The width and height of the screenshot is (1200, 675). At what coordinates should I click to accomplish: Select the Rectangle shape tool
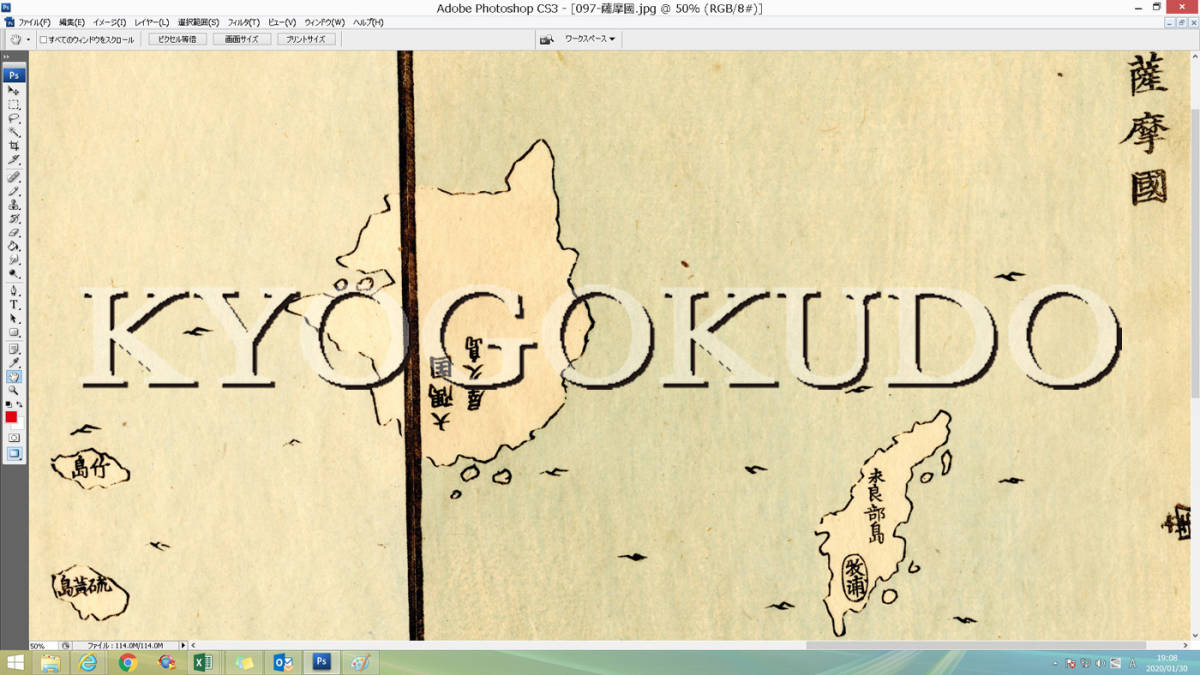tap(14, 333)
